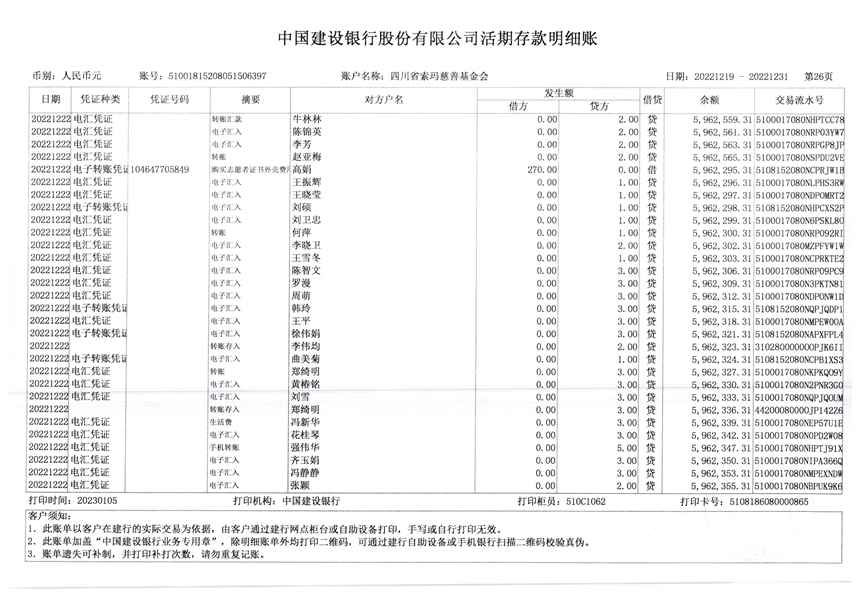Select counterparty name 徐伟娟
The image size is (860, 605).
coord(307,333)
